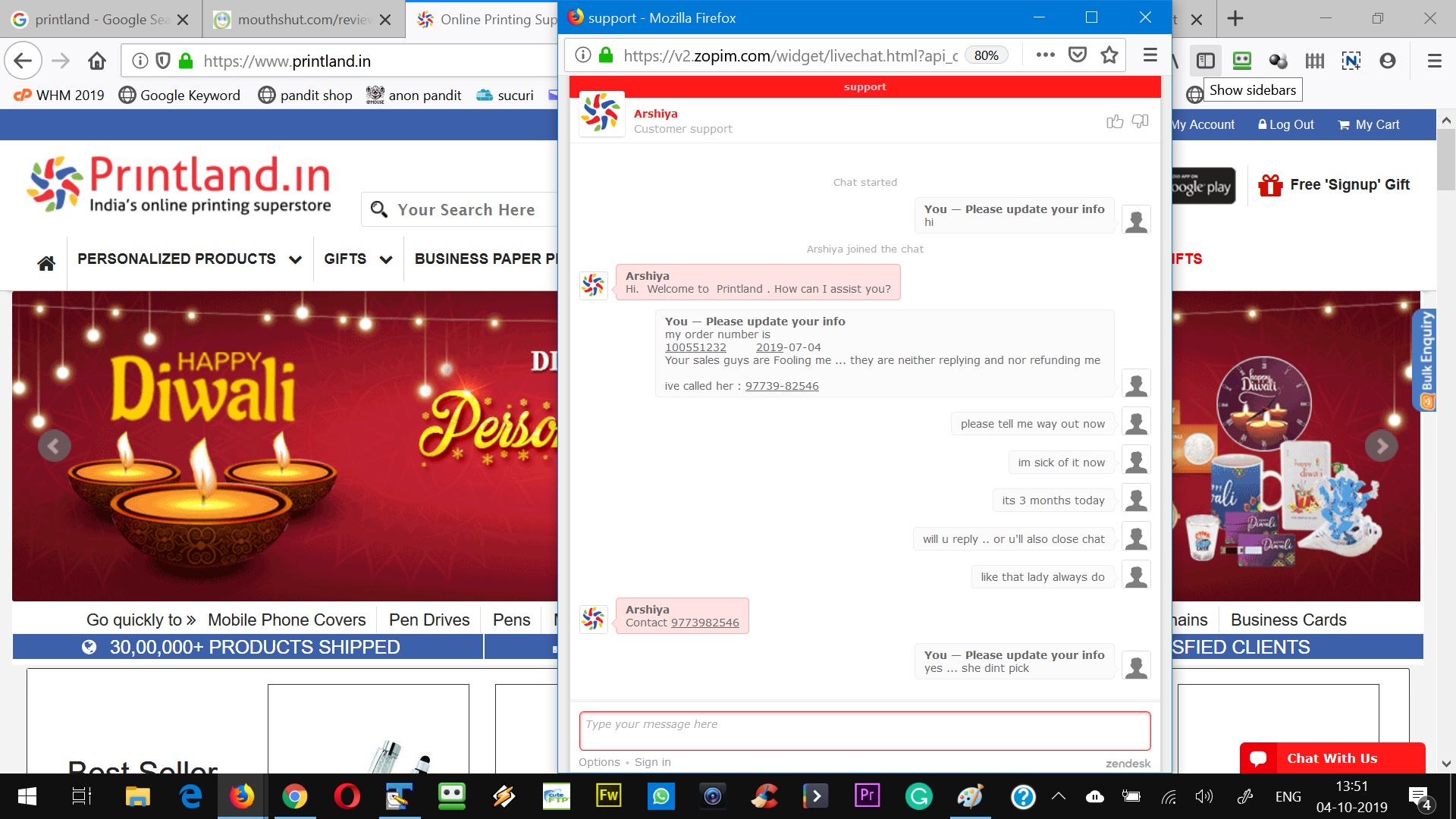This screenshot has height=819, width=1456.
Task: Click the Chat With Us button
Action: [x=1332, y=758]
